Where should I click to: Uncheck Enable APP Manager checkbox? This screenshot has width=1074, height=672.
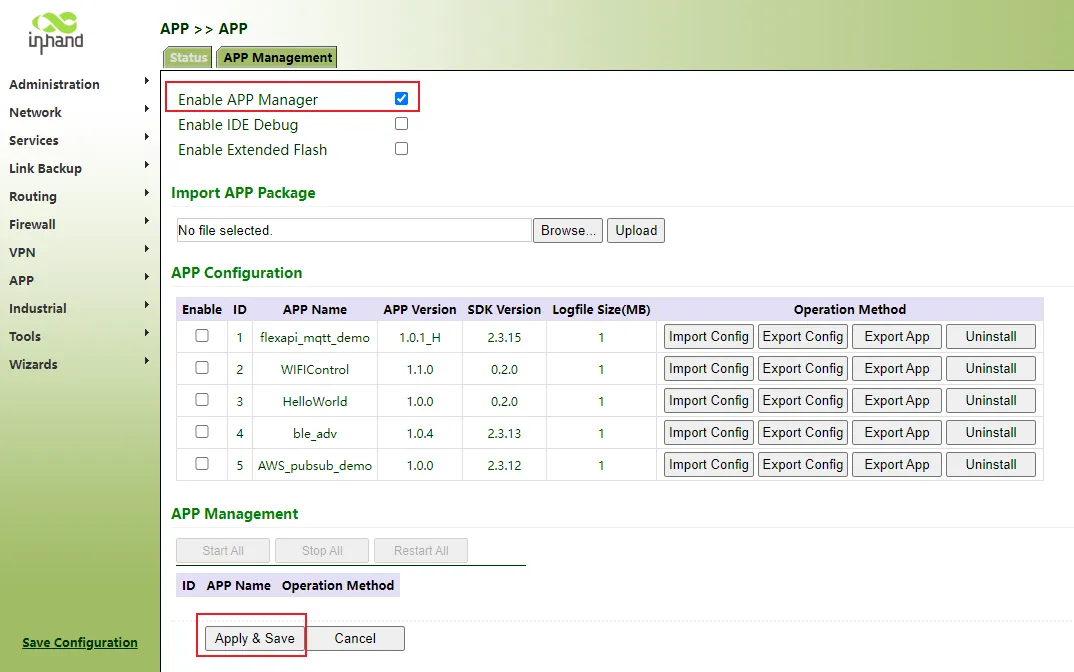[401, 99]
